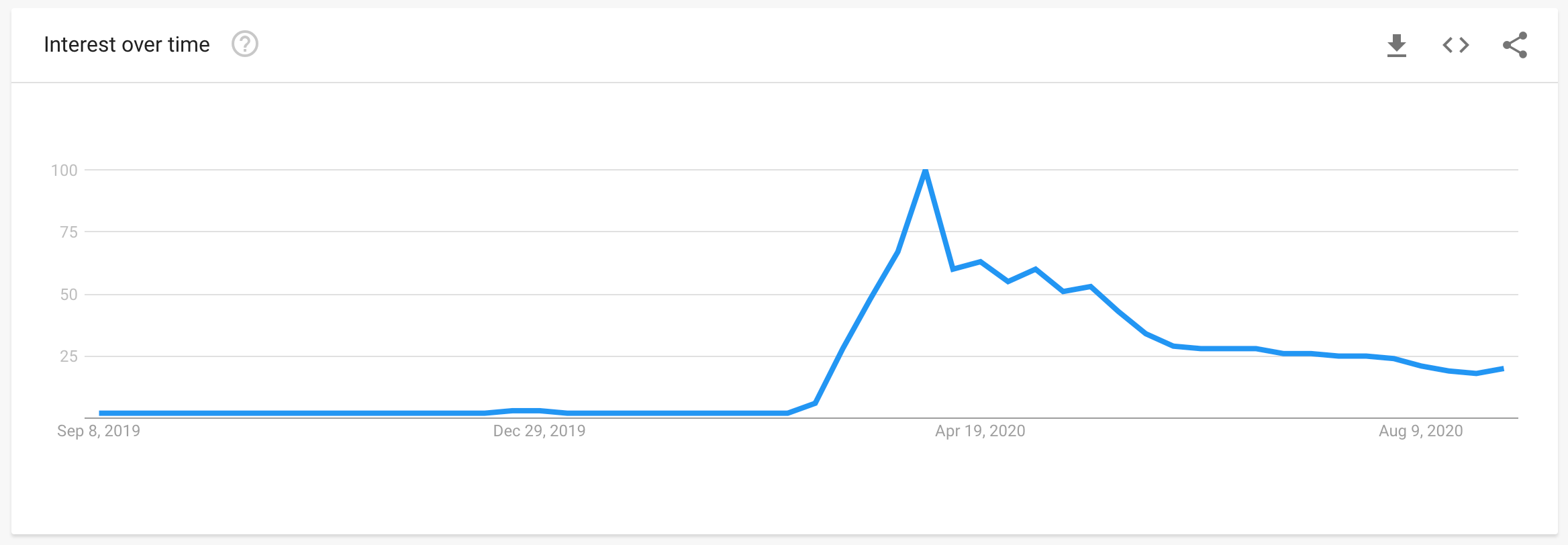The image size is (1568, 545).
Task: Select the Apr 19, 2020 axis label
Action: click(981, 431)
